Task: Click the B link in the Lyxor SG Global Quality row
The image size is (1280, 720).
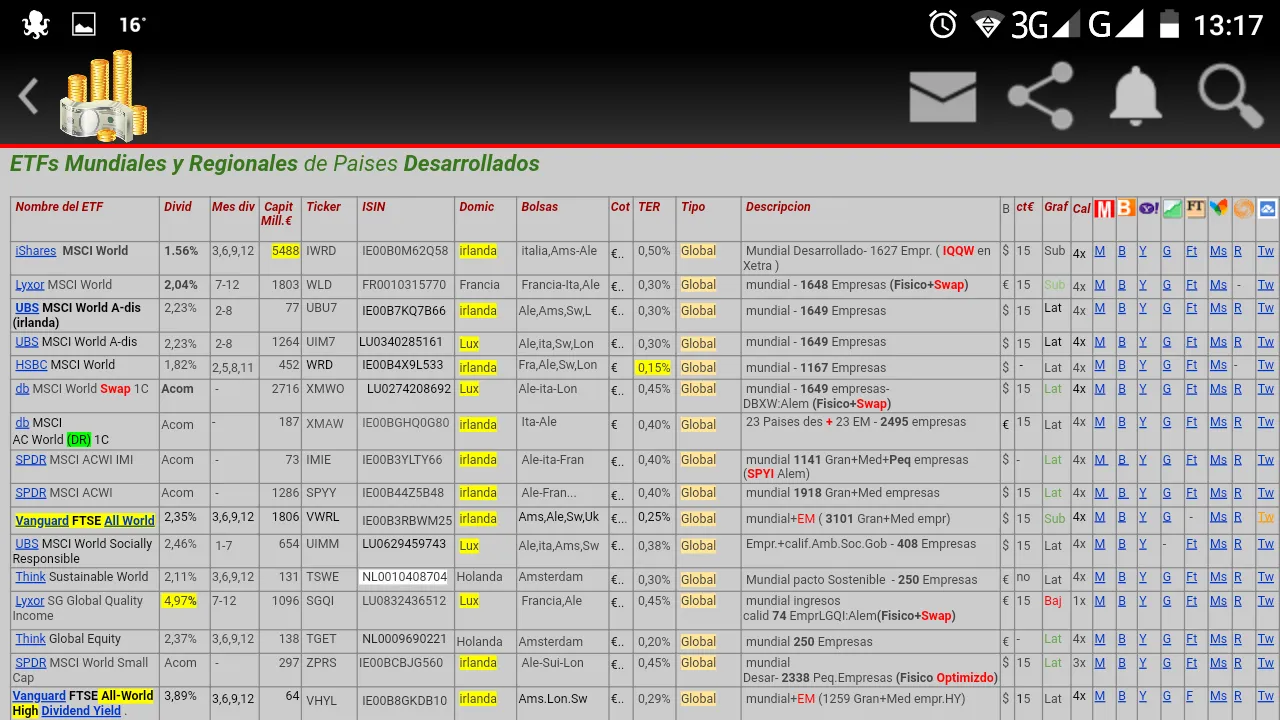Action: [1122, 601]
